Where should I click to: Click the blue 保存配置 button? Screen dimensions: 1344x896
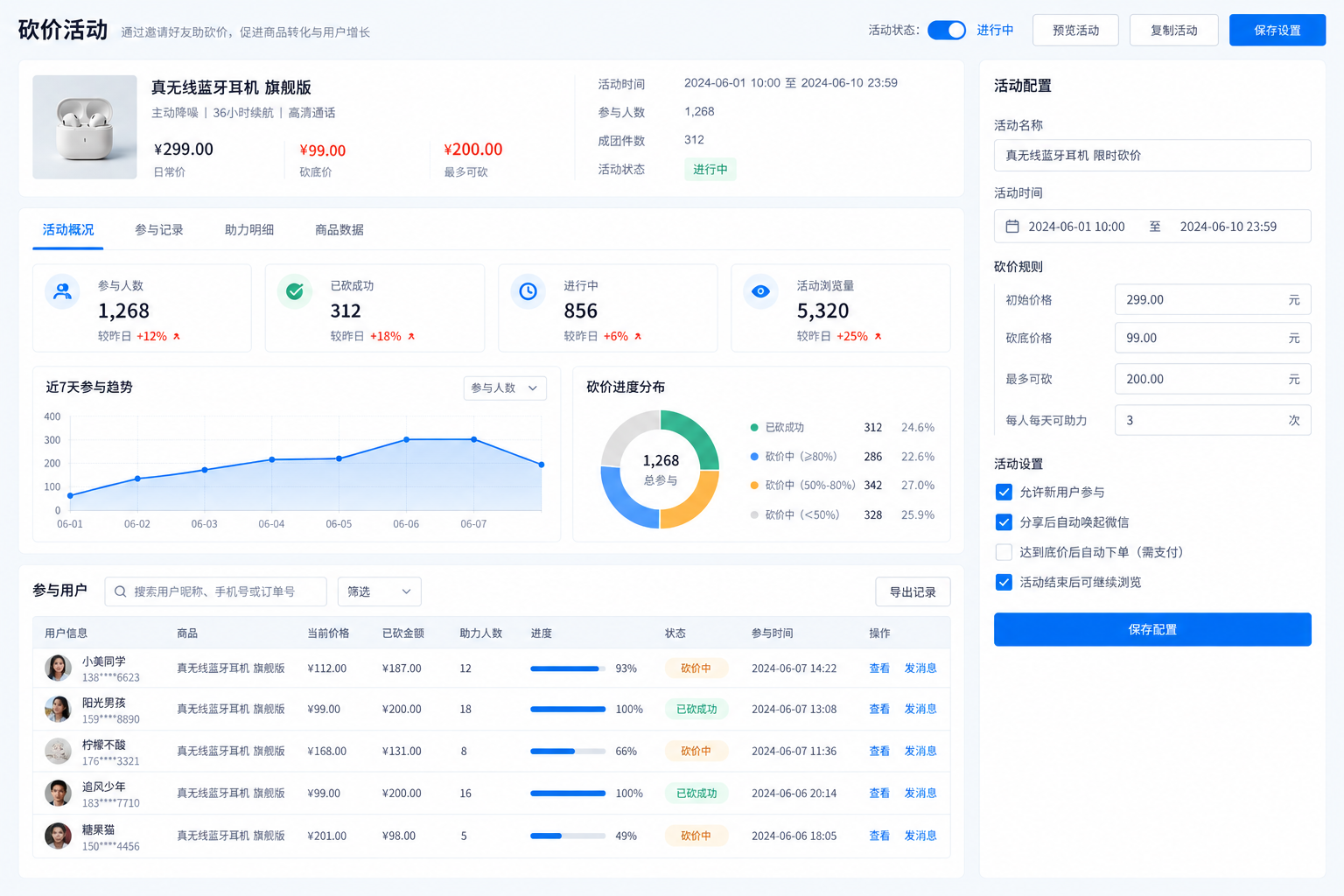1152,629
